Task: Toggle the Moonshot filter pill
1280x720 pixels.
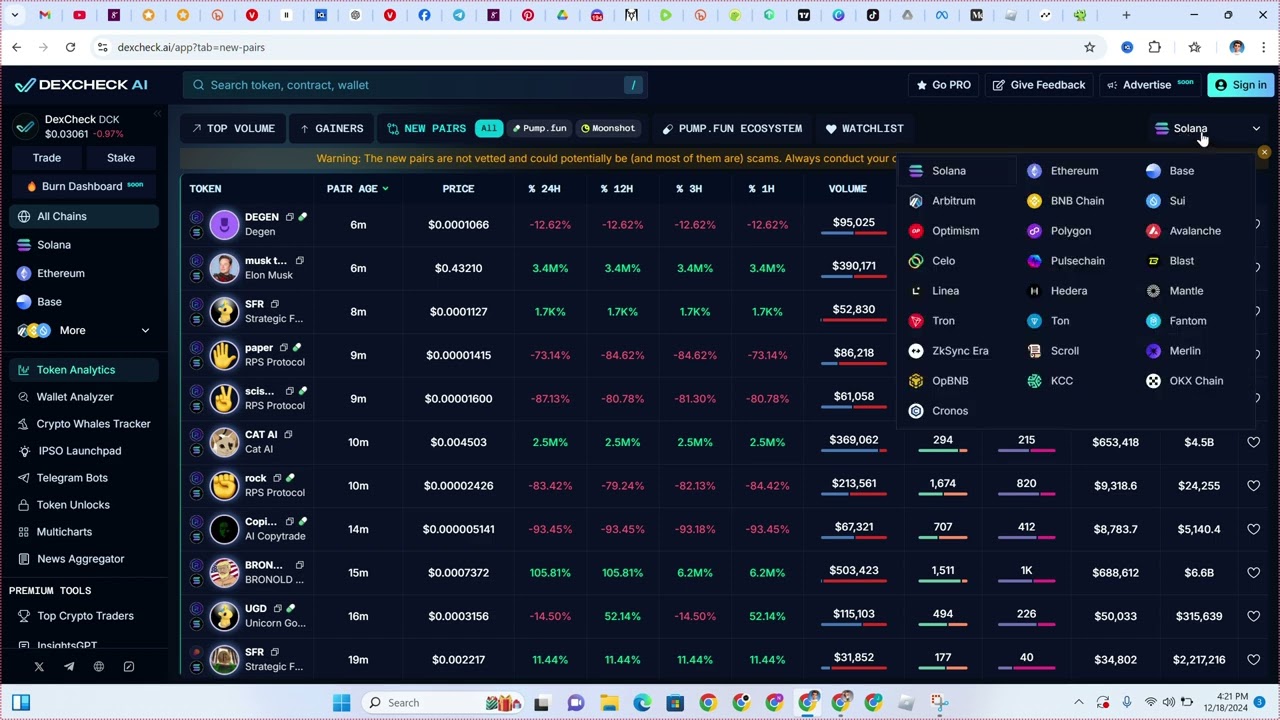Action: pos(608,128)
